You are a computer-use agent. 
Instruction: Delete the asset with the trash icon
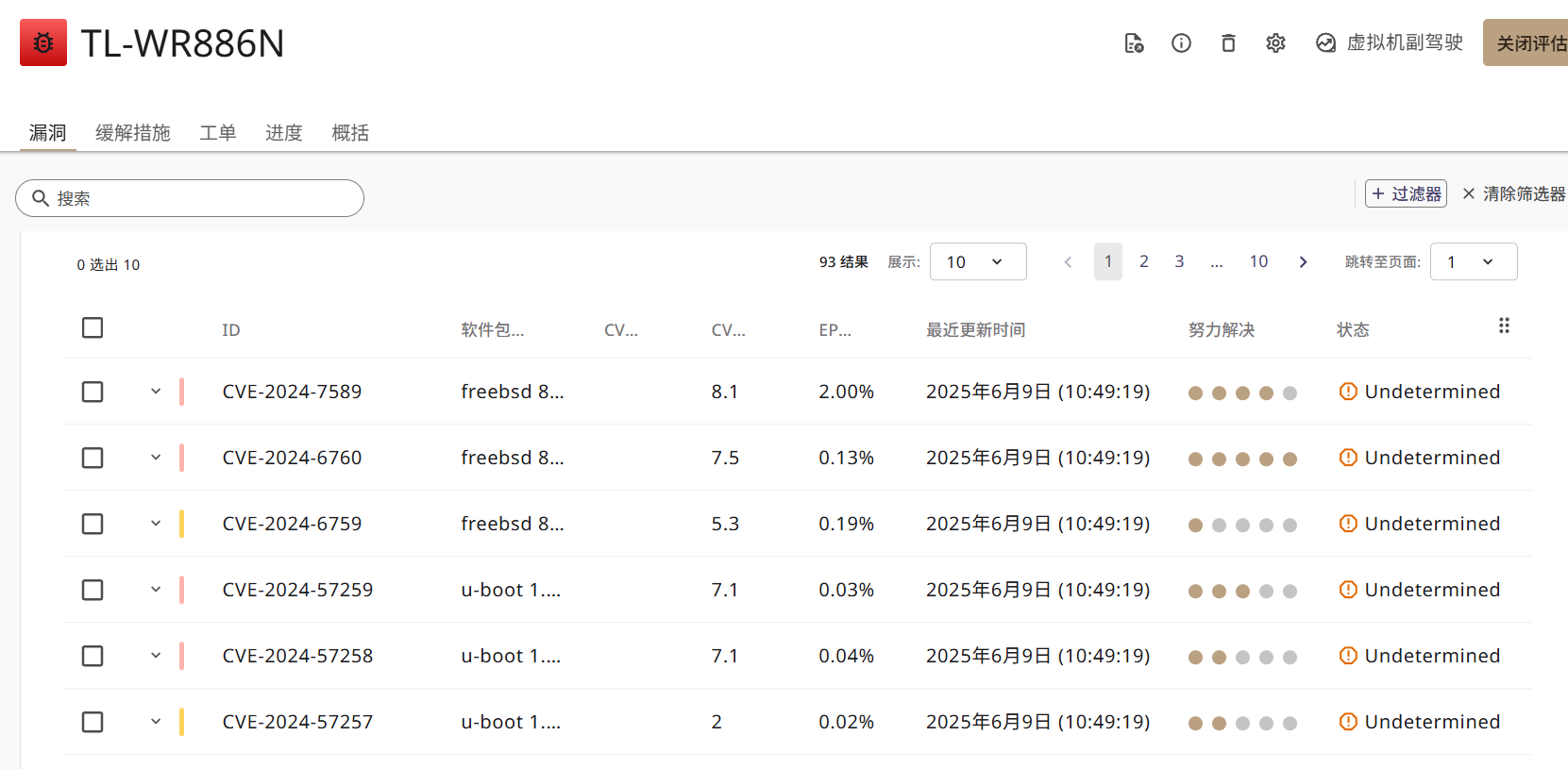[1228, 42]
